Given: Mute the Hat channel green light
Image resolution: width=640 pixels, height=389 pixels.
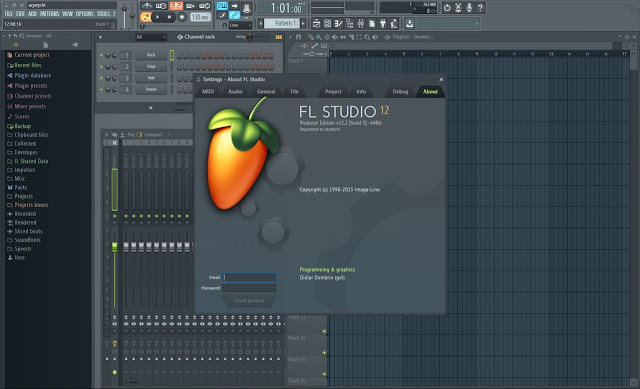Looking at the screenshot, I should [101, 78].
